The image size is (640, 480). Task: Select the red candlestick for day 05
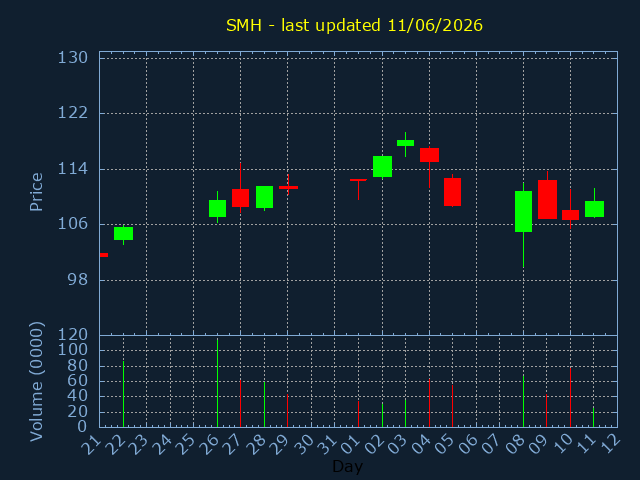453,192
